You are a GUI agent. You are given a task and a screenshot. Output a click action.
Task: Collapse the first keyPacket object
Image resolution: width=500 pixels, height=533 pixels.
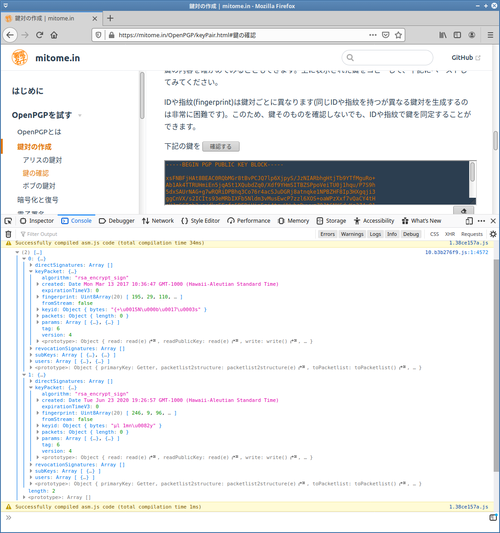[x=31, y=271]
